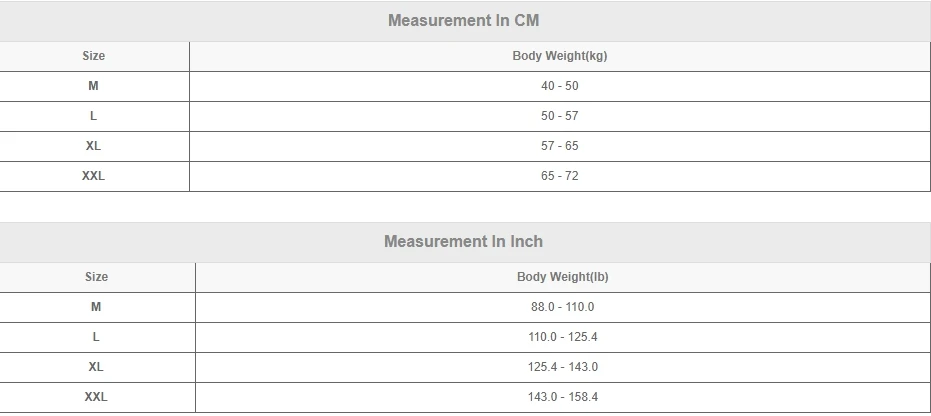Select the Body Weight(kg) column header

[x=560, y=56]
